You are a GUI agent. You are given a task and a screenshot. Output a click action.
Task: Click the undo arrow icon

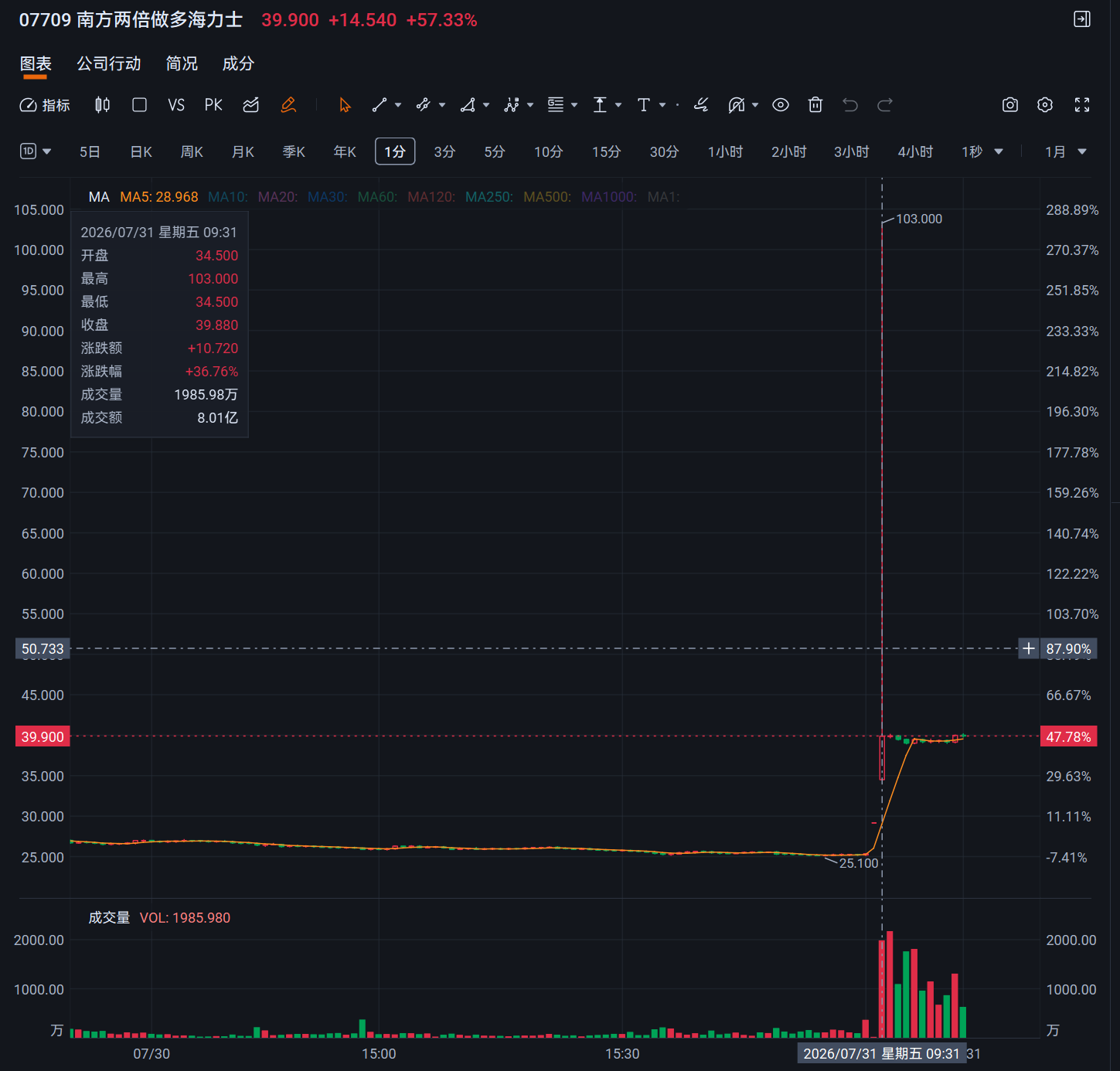(x=850, y=105)
